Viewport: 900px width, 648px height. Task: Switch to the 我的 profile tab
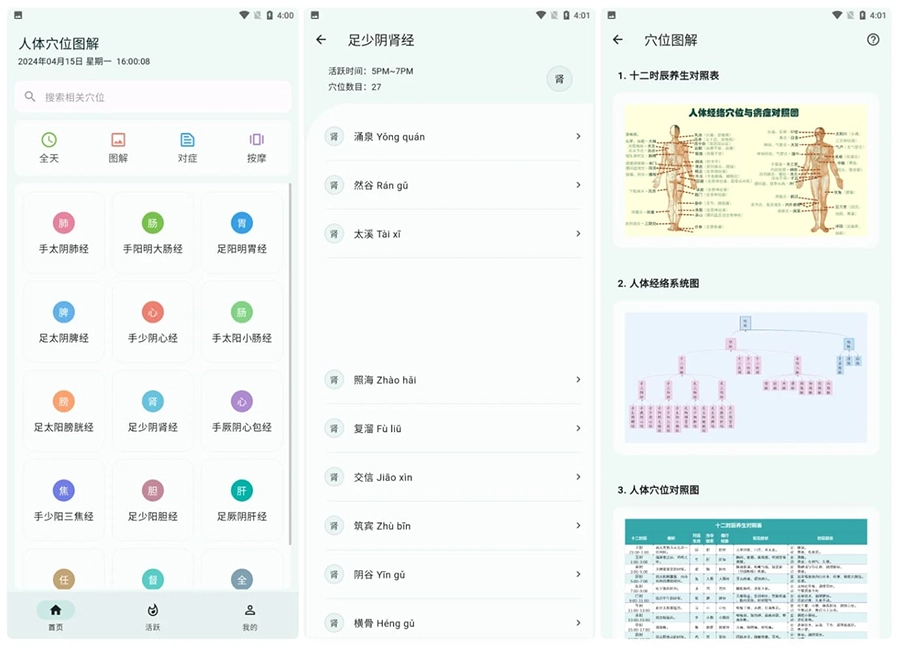pyautogui.click(x=249, y=615)
